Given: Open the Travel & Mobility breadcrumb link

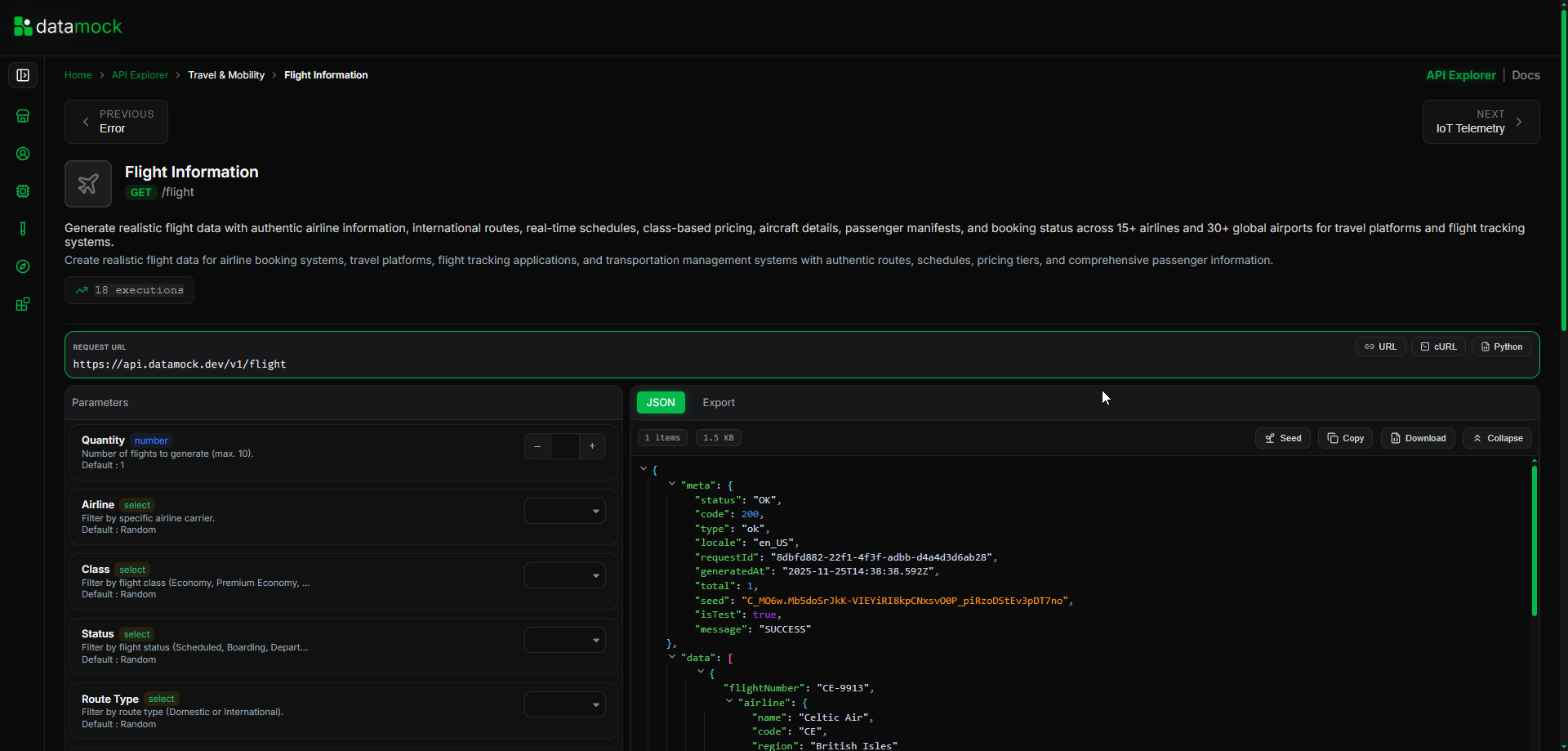Looking at the screenshot, I should coord(226,74).
